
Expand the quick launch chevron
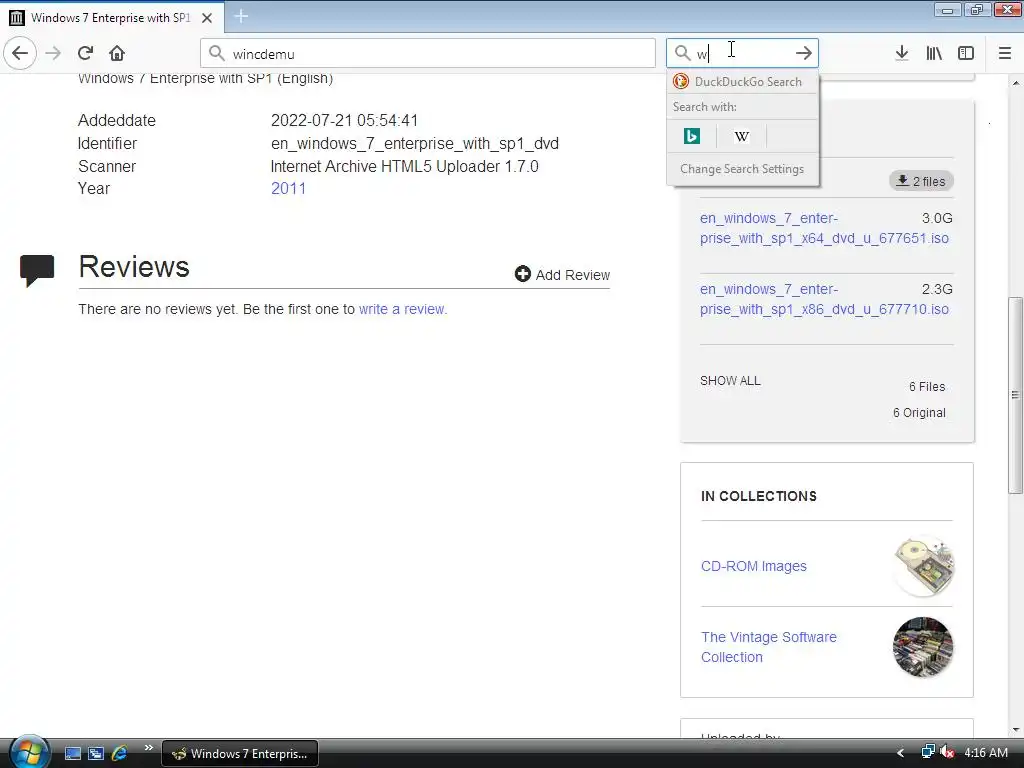[x=148, y=747]
